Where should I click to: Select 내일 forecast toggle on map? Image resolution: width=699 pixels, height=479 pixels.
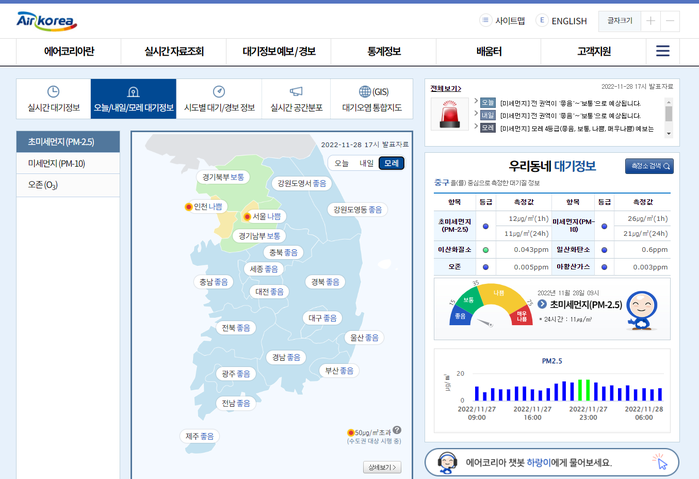coord(367,162)
